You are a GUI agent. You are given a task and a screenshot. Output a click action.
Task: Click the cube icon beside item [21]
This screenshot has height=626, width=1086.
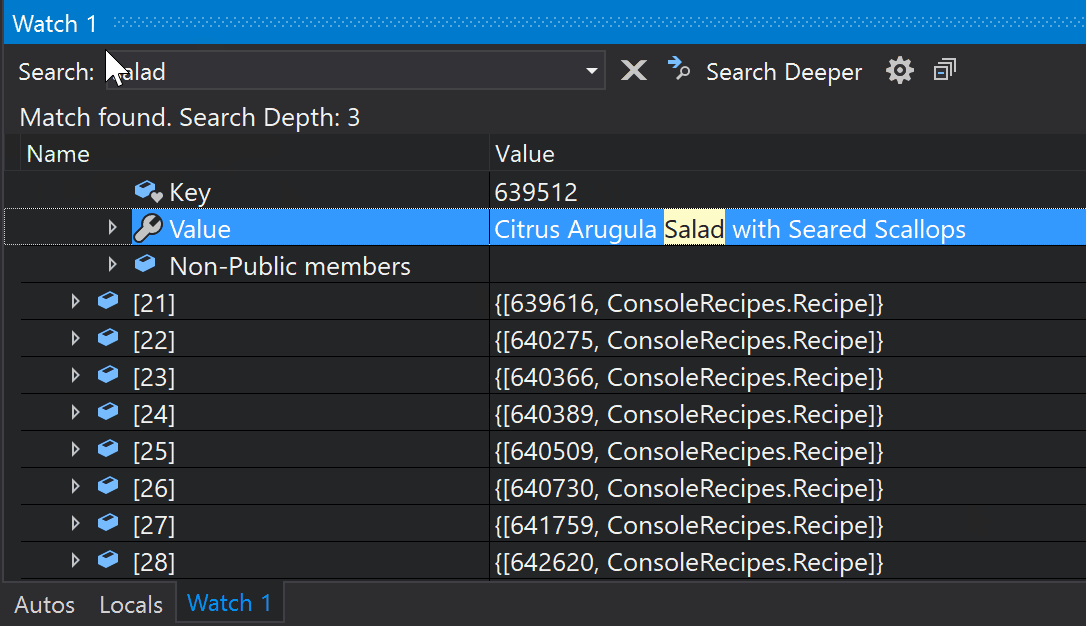click(x=108, y=301)
